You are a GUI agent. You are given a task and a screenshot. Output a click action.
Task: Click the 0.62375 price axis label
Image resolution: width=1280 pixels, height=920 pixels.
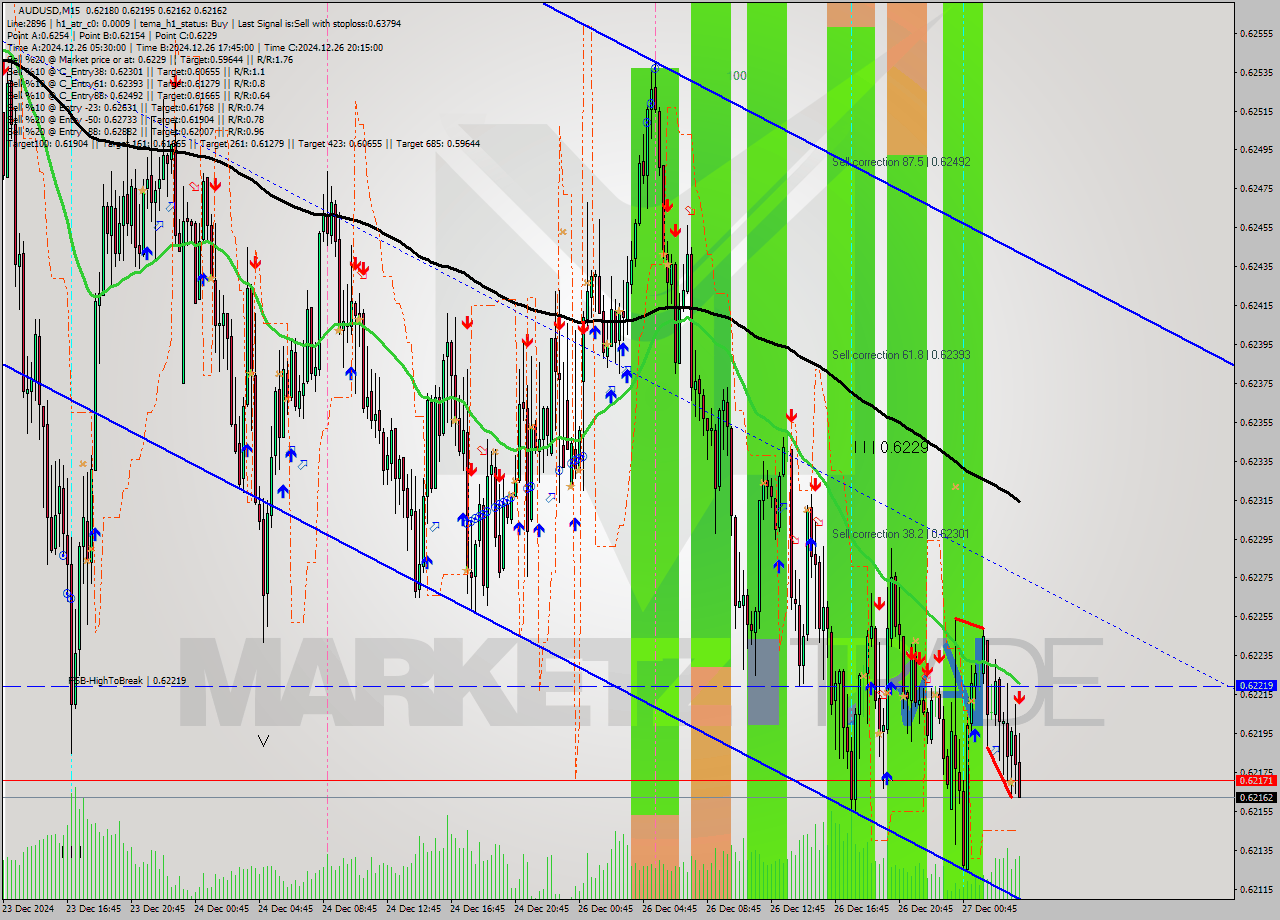tap(1256, 383)
